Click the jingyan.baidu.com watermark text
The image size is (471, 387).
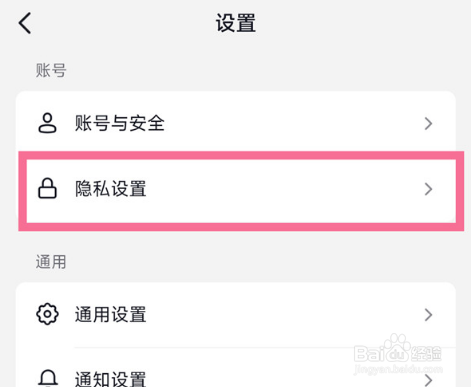(x=398, y=369)
